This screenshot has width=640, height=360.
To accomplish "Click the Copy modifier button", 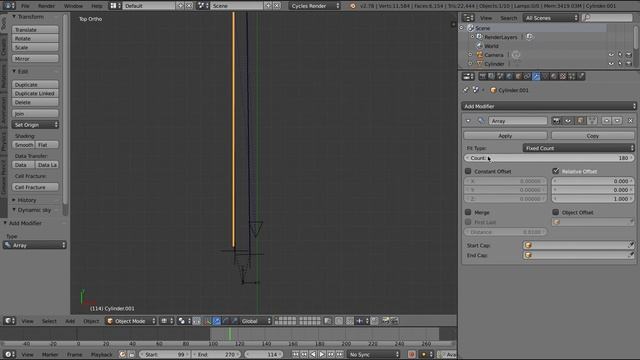I will pyautogui.click(x=593, y=136).
